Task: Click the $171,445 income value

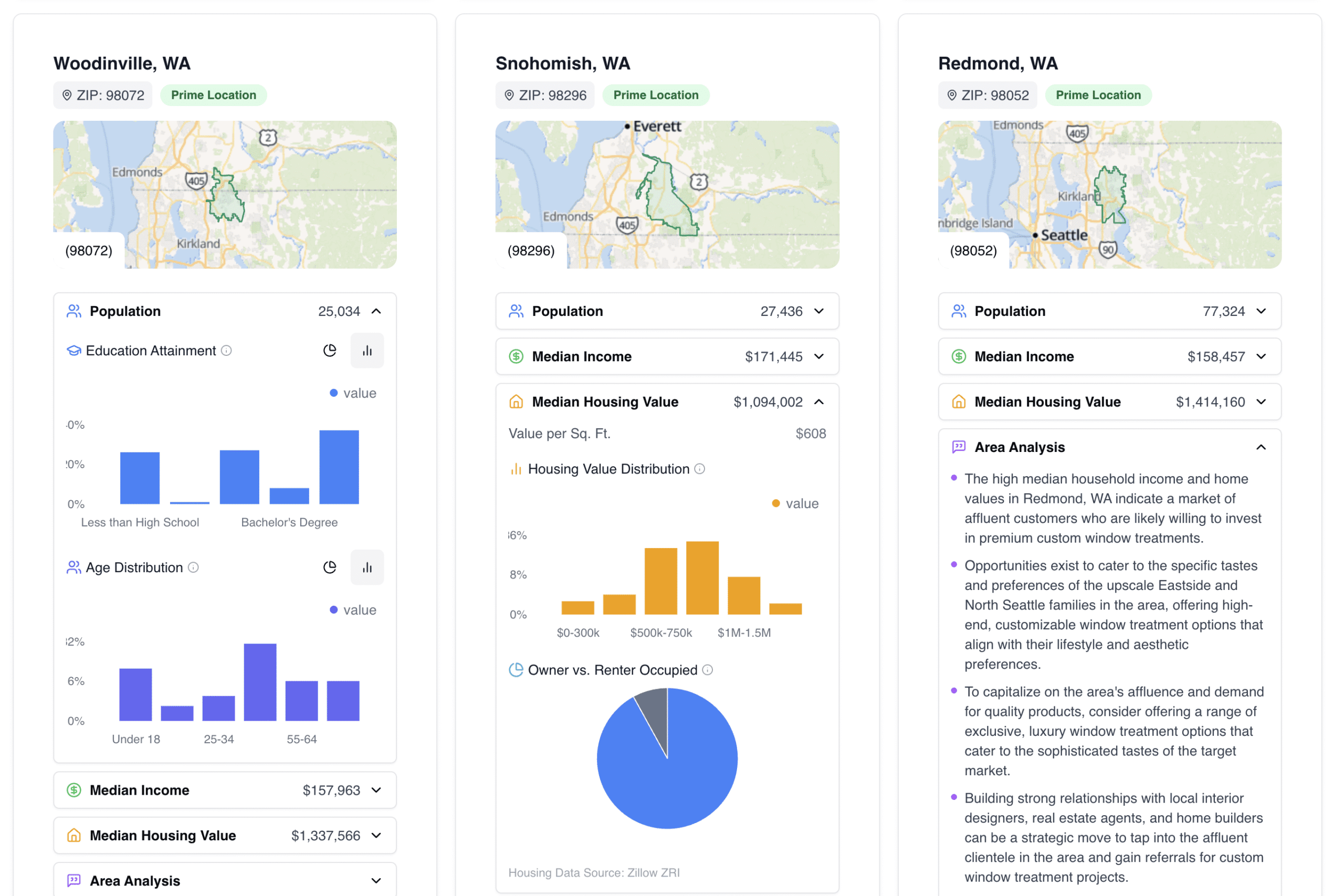Action: pyautogui.click(x=774, y=356)
